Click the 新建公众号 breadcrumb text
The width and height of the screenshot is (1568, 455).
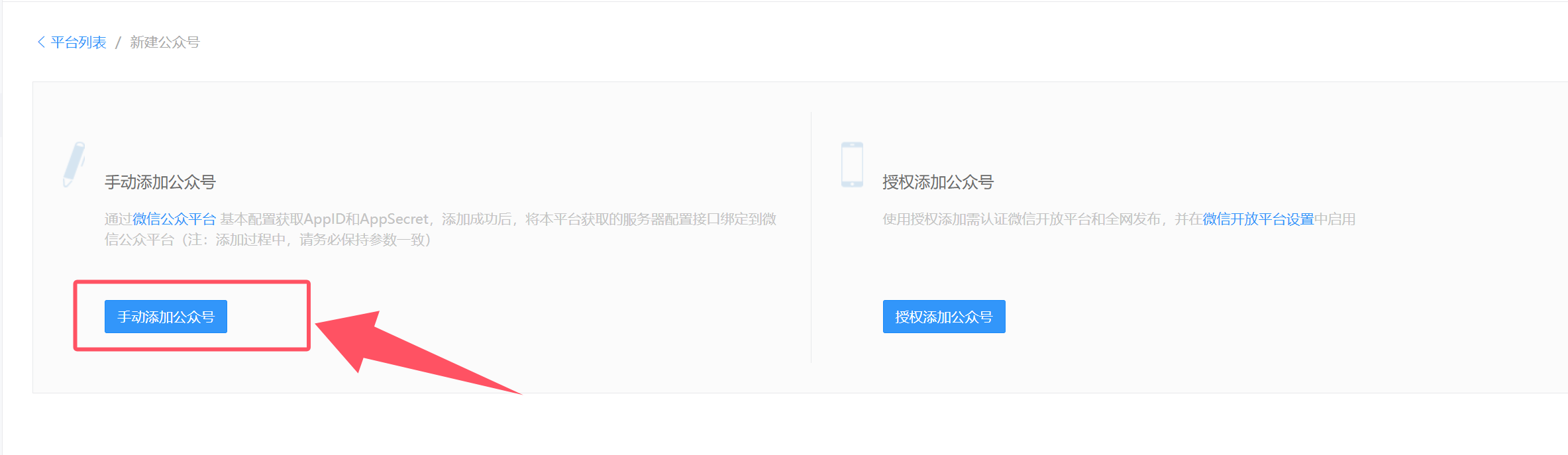[165, 42]
